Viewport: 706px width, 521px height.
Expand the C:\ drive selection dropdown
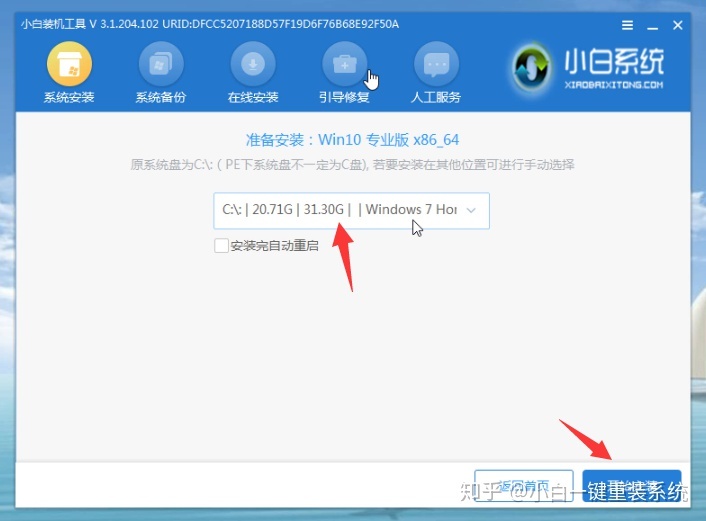pyautogui.click(x=351, y=211)
